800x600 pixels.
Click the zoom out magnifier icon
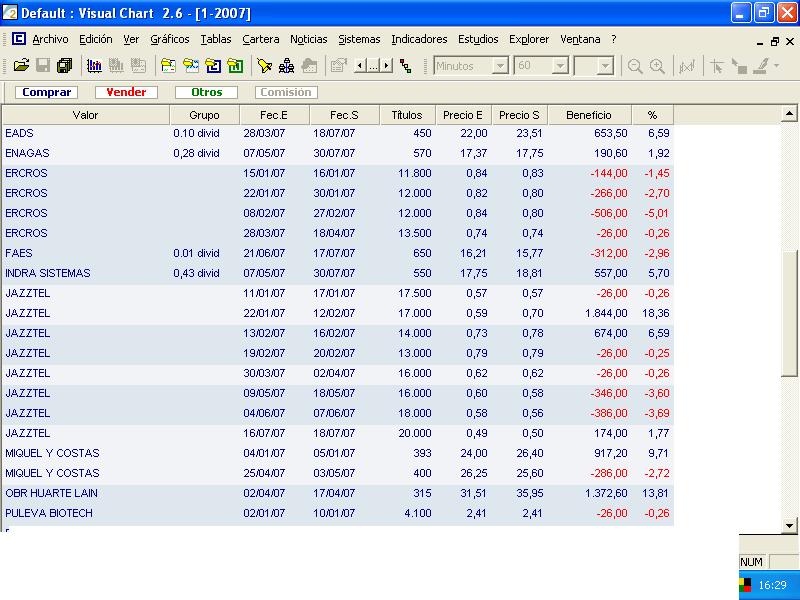point(635,66)
